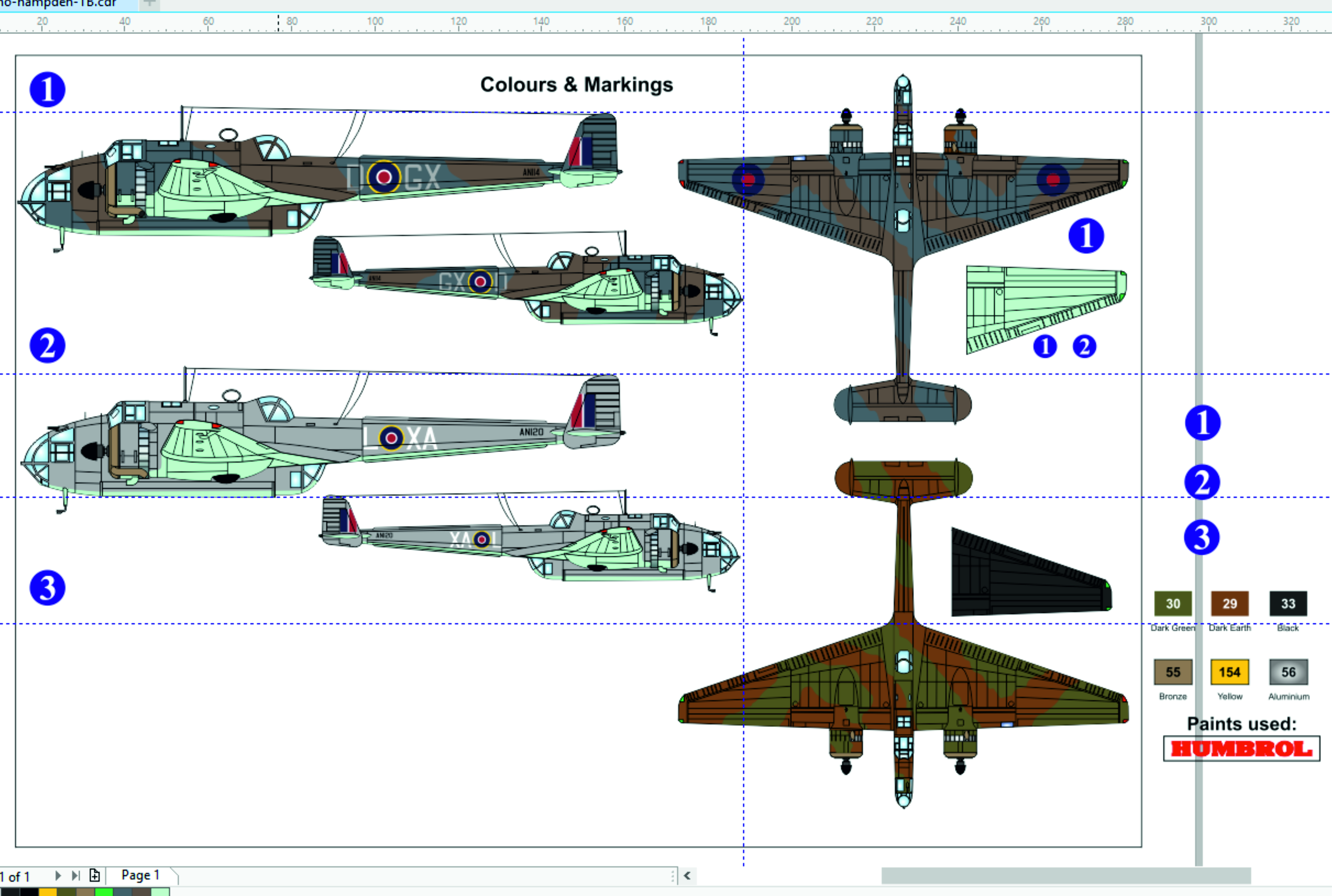
Task: Click the 'Paints used:' text
Action: click(1242, 723)
